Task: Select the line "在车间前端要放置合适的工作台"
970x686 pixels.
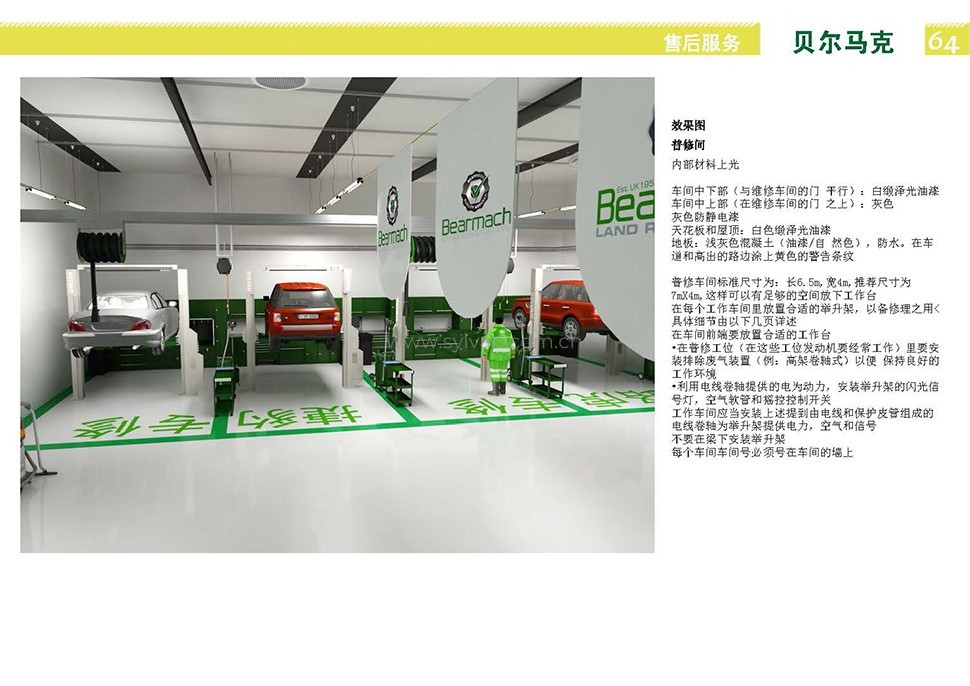Action: (751, 335)
